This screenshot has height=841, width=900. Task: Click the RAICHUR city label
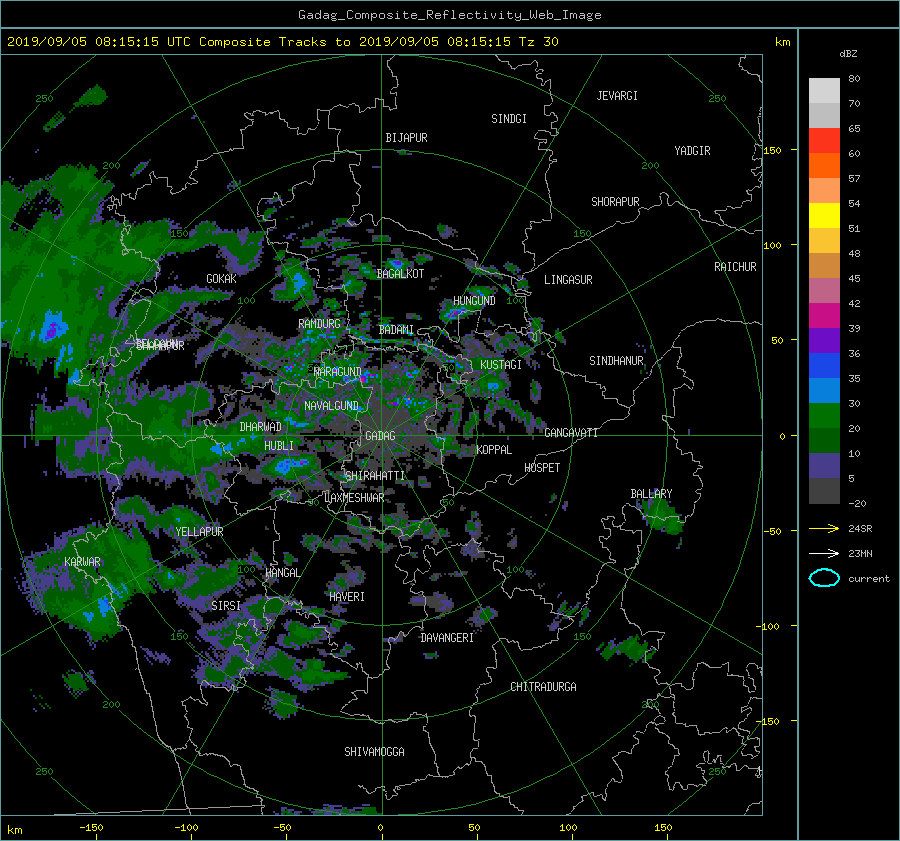(735, 267)
